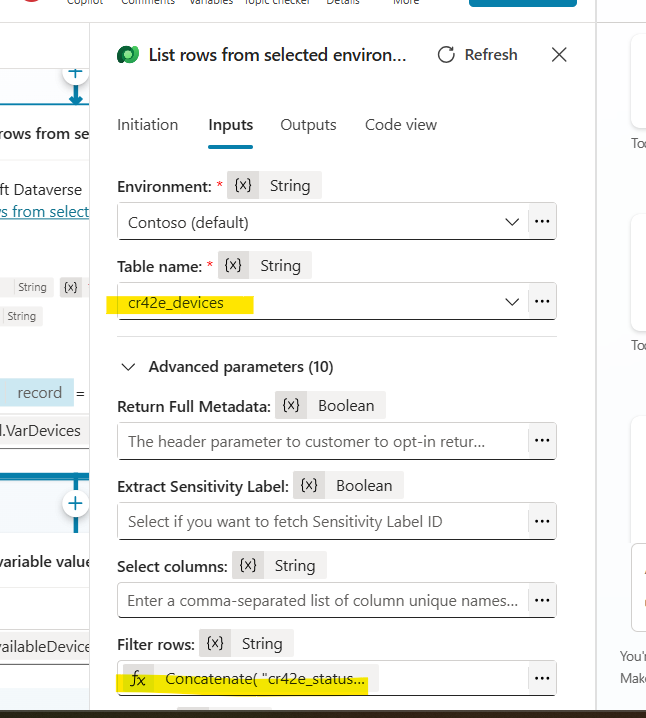The width and height of the screenshot is (646, 718).
Task: Click the Boolean type label next to Return Full Metadata
Action: point(346,405)
